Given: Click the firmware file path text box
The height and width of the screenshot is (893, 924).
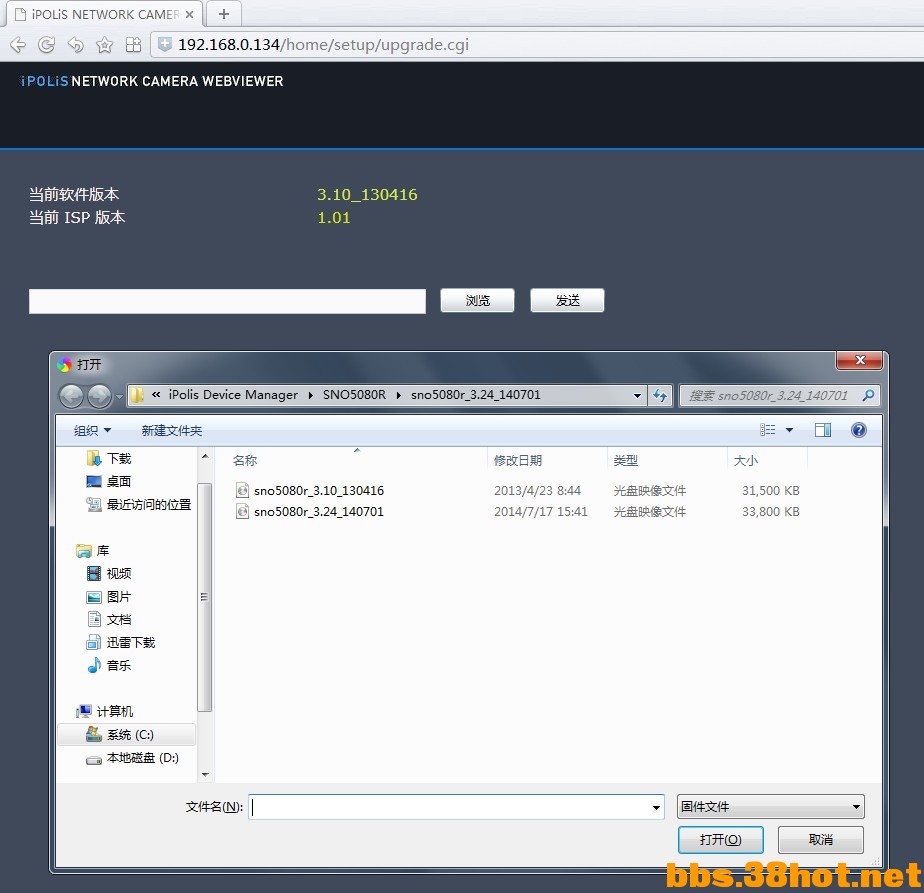Looking at the screenshot, I should tap(227, 301).
